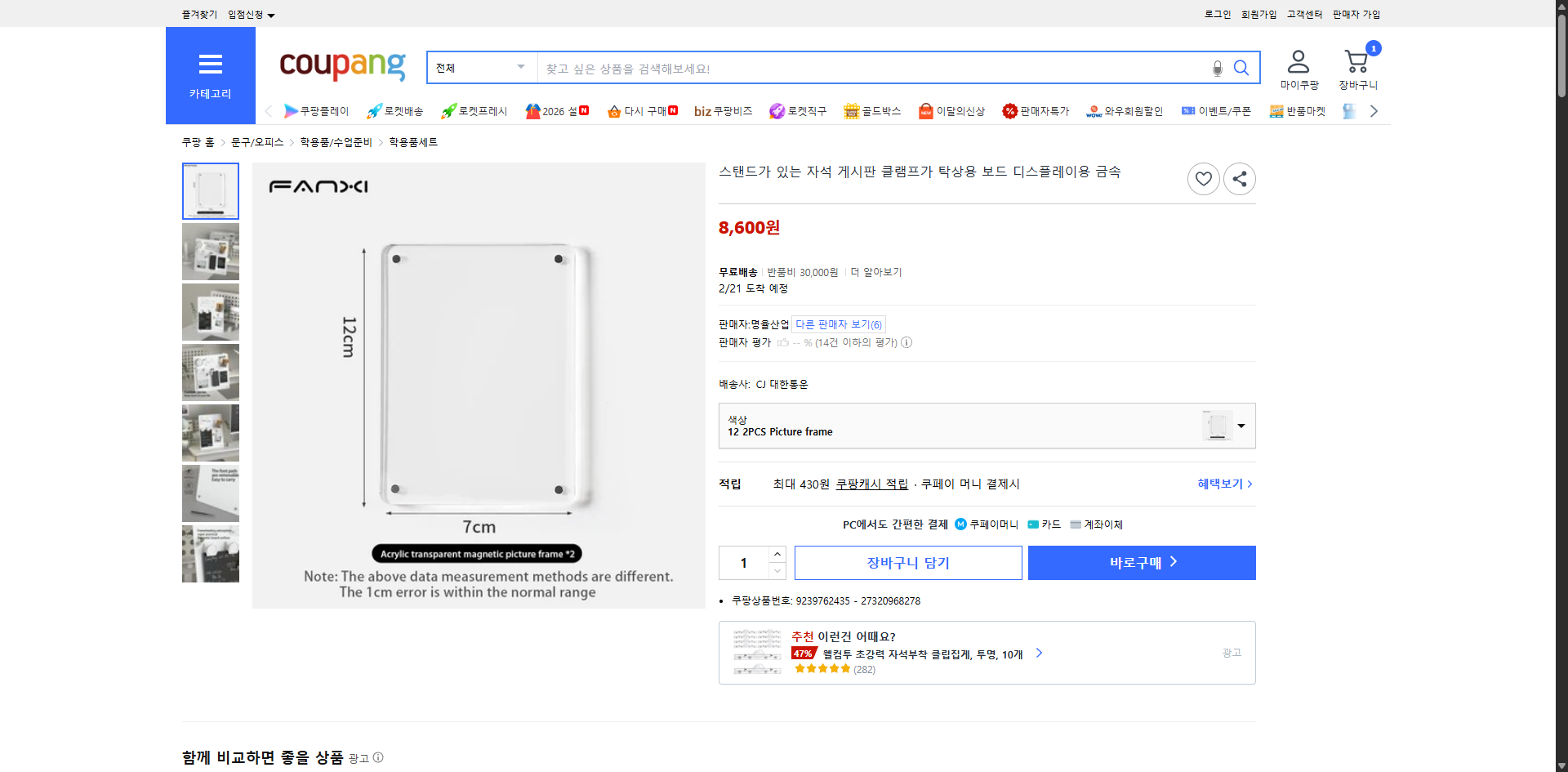This screenshot has width=1568, height=772.
Task: Expand the 입점신청 dropdown arrow
Action: (272, 15)
